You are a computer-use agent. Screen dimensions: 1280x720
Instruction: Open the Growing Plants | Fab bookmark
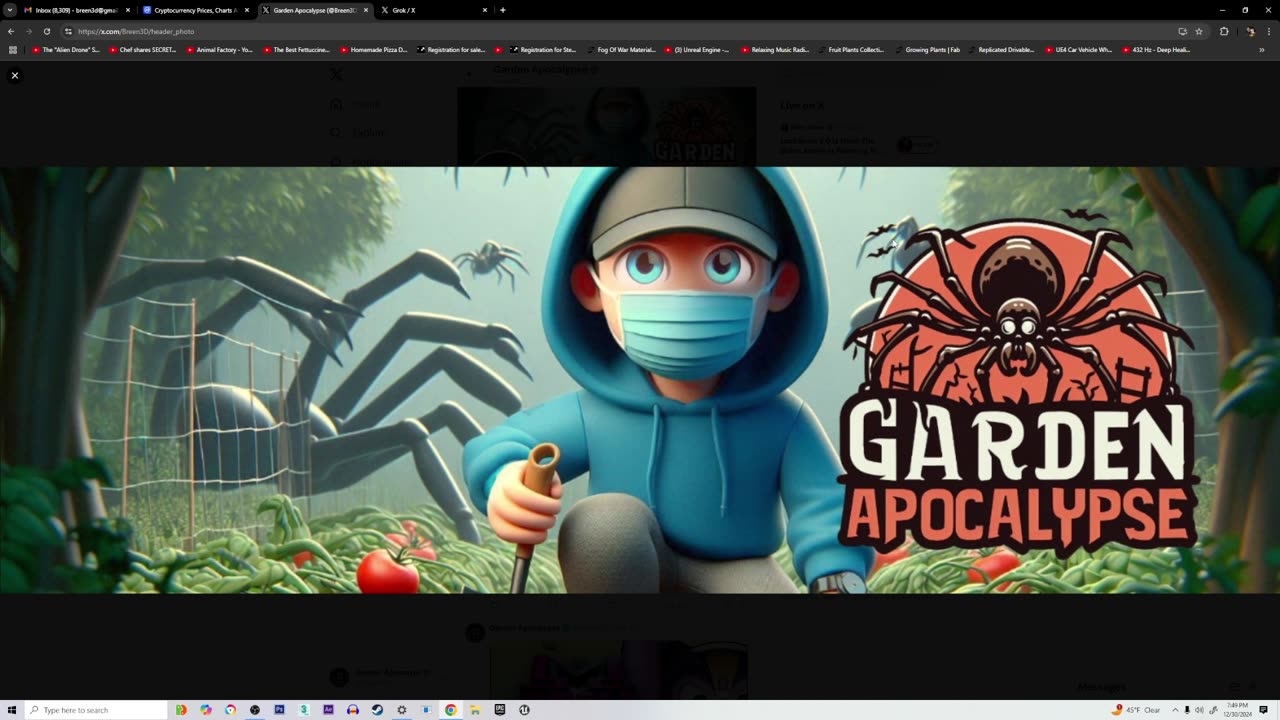click(928, 49)
